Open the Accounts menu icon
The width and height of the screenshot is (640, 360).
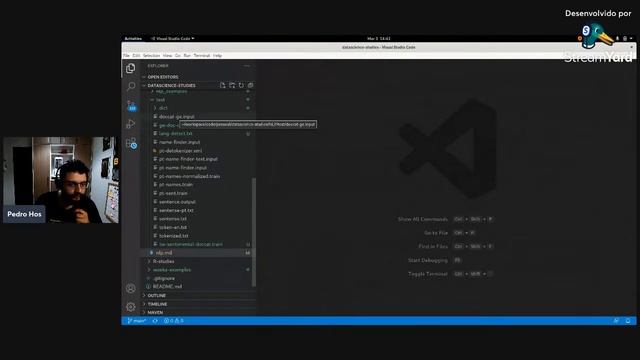click(x=131, y=288)
